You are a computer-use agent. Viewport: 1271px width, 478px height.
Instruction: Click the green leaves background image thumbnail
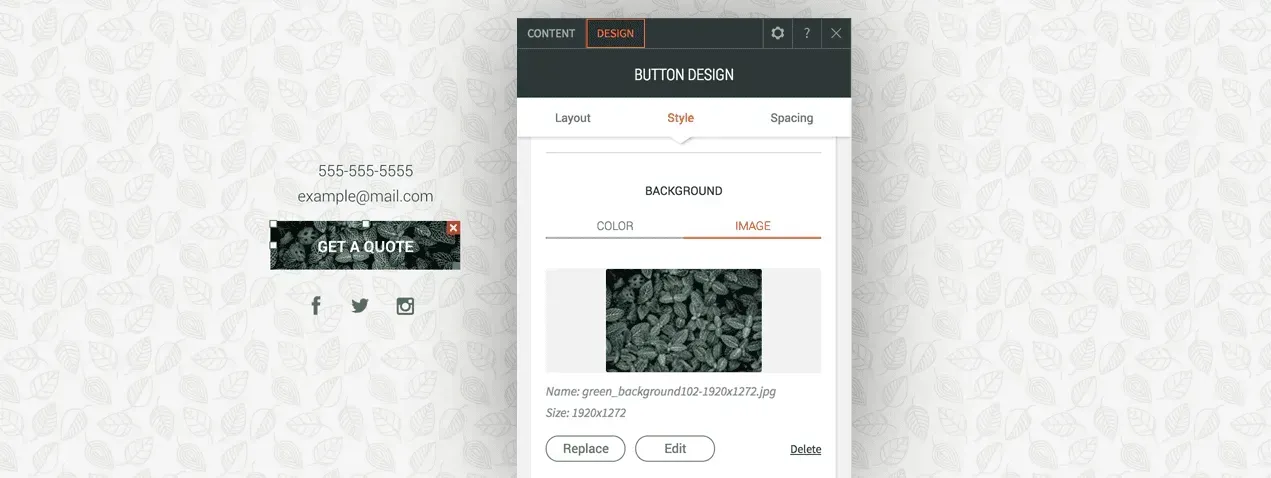[x=684, y=320]
